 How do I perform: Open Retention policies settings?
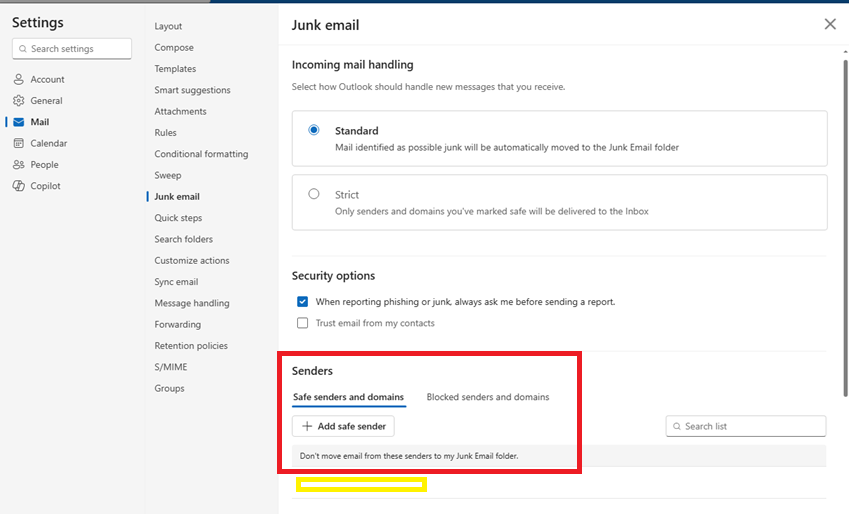click(191, 345)
